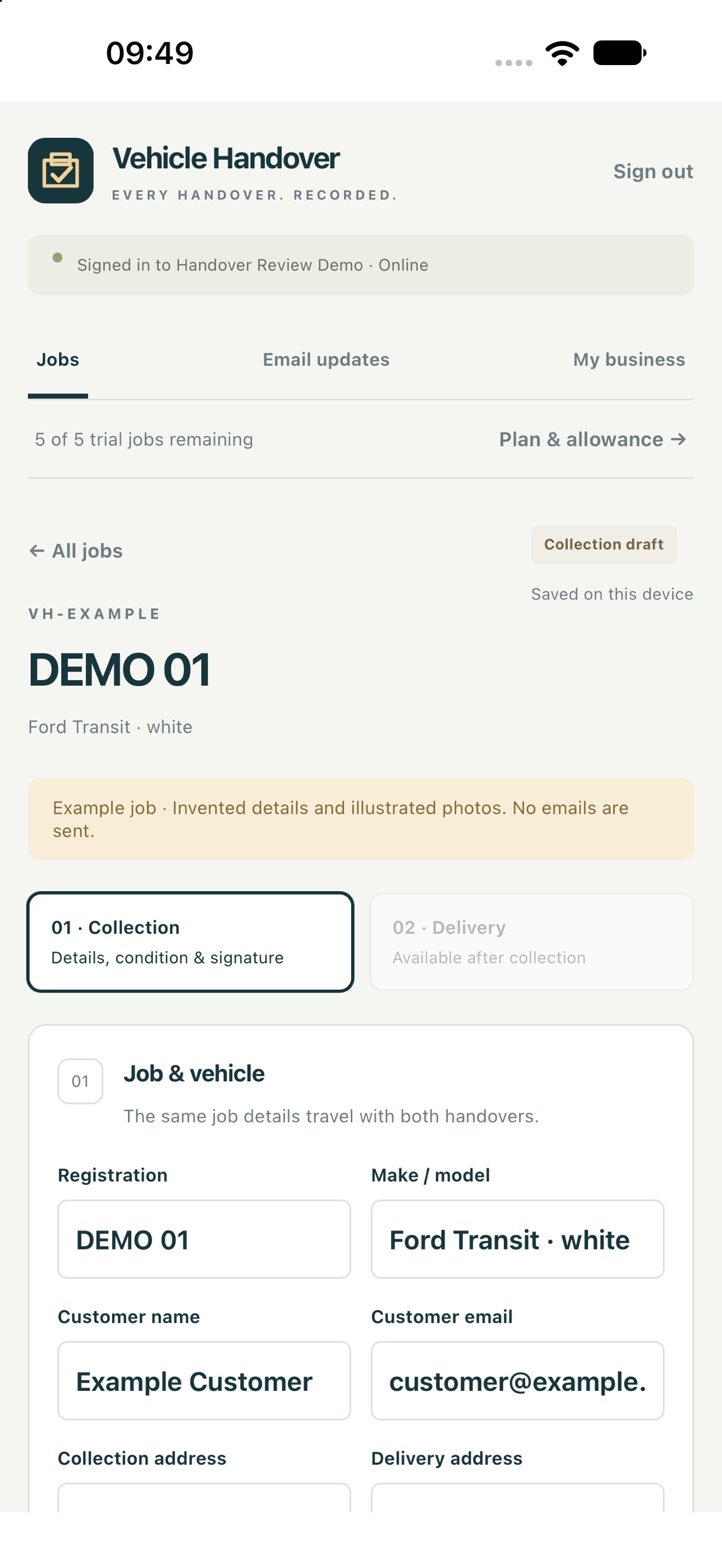Screen dimensions: 722x1568
Task: Open the My business tab
Action: click(x=629, y=359)
